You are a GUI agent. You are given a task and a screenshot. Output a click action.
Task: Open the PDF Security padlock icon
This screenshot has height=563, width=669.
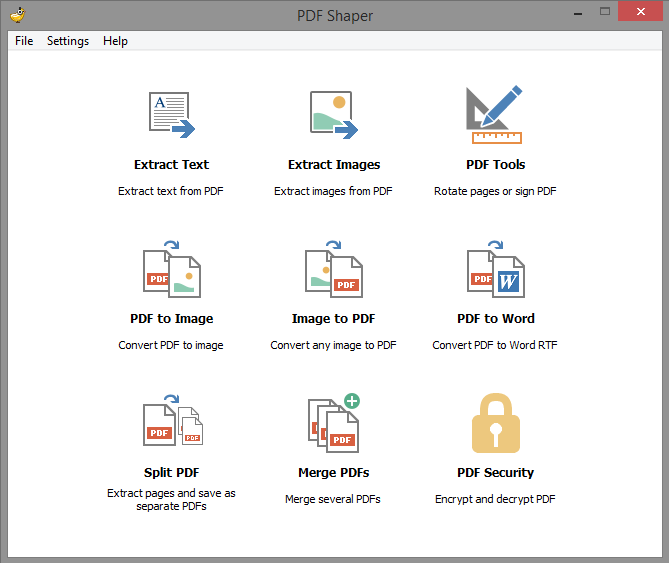pyautogui.click(x=496, y=423)
